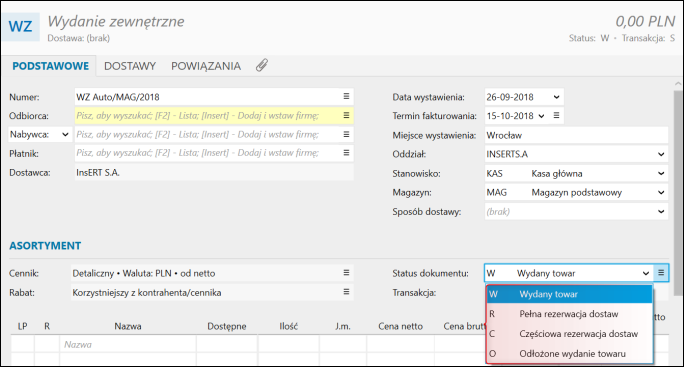Viewport: 684px width, 367px height.
Task: Open the menu icon next to Termin fakturowania
Action: [556, 116]
